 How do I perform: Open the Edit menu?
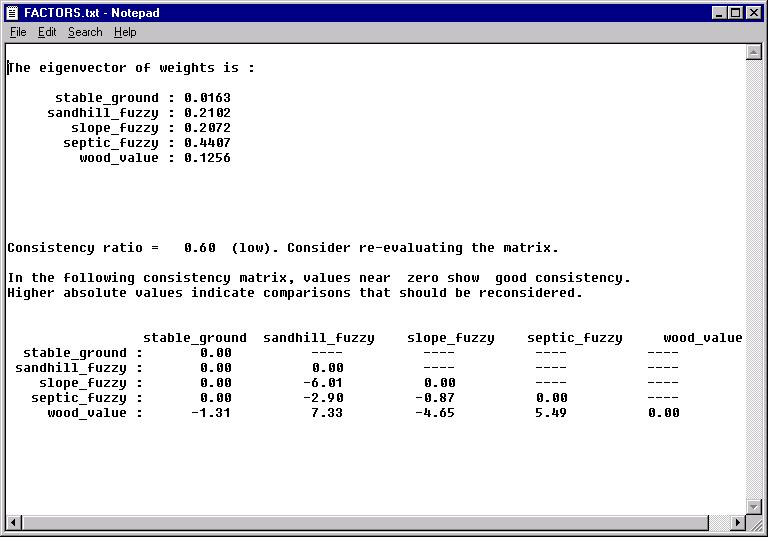tap(47, 32)
